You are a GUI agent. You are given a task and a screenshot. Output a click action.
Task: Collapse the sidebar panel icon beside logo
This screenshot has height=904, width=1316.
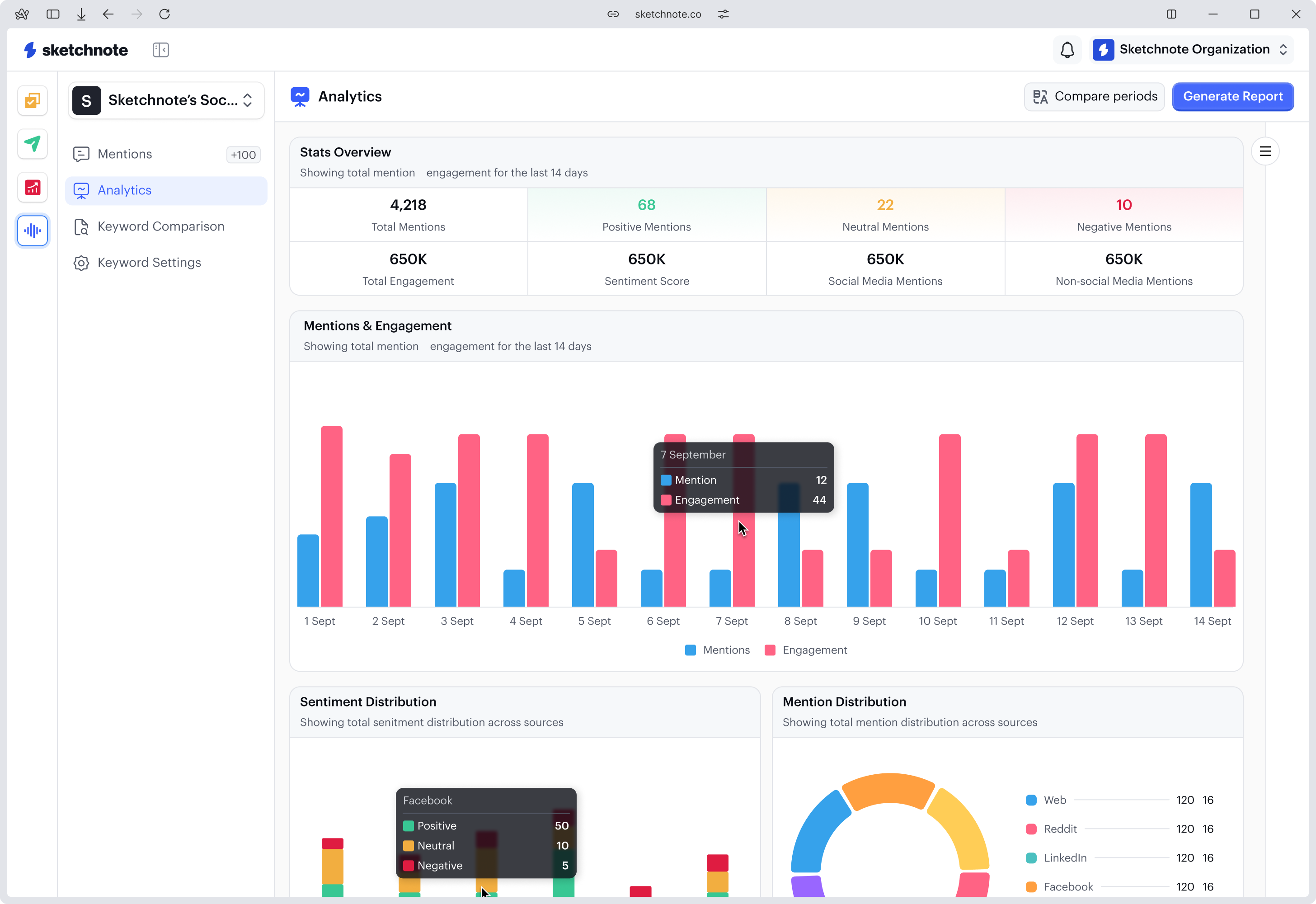click(x=161, y=50)
